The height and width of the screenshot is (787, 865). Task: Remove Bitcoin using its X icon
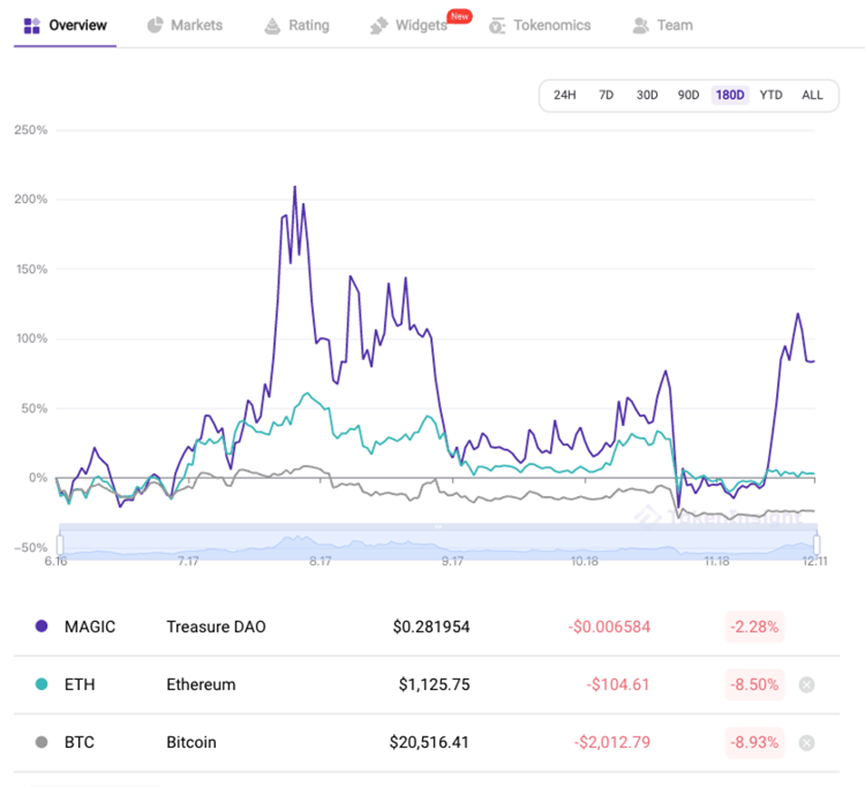tap(807, 742)
